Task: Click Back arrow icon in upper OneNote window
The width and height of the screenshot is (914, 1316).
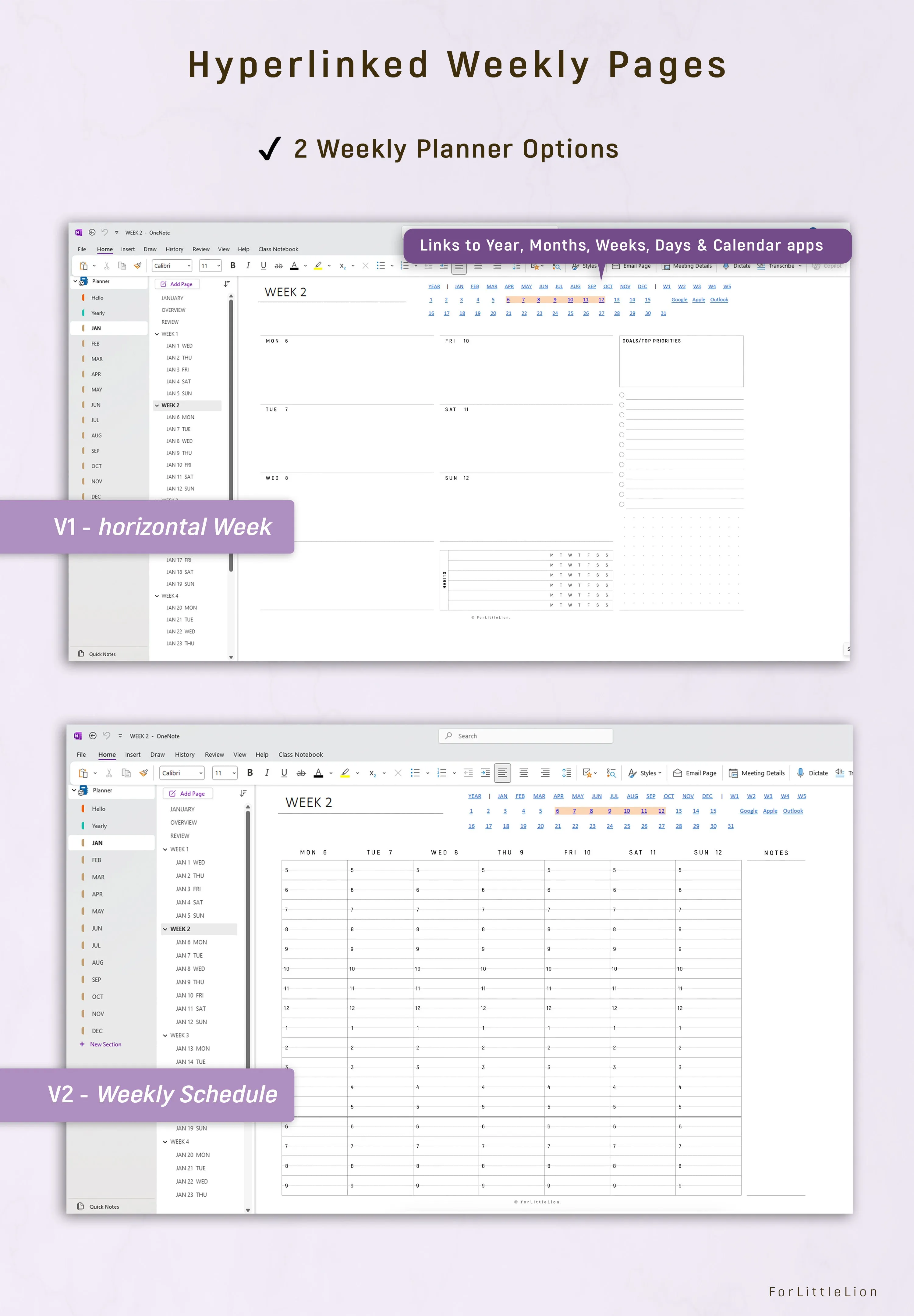Action: (92, 233)
